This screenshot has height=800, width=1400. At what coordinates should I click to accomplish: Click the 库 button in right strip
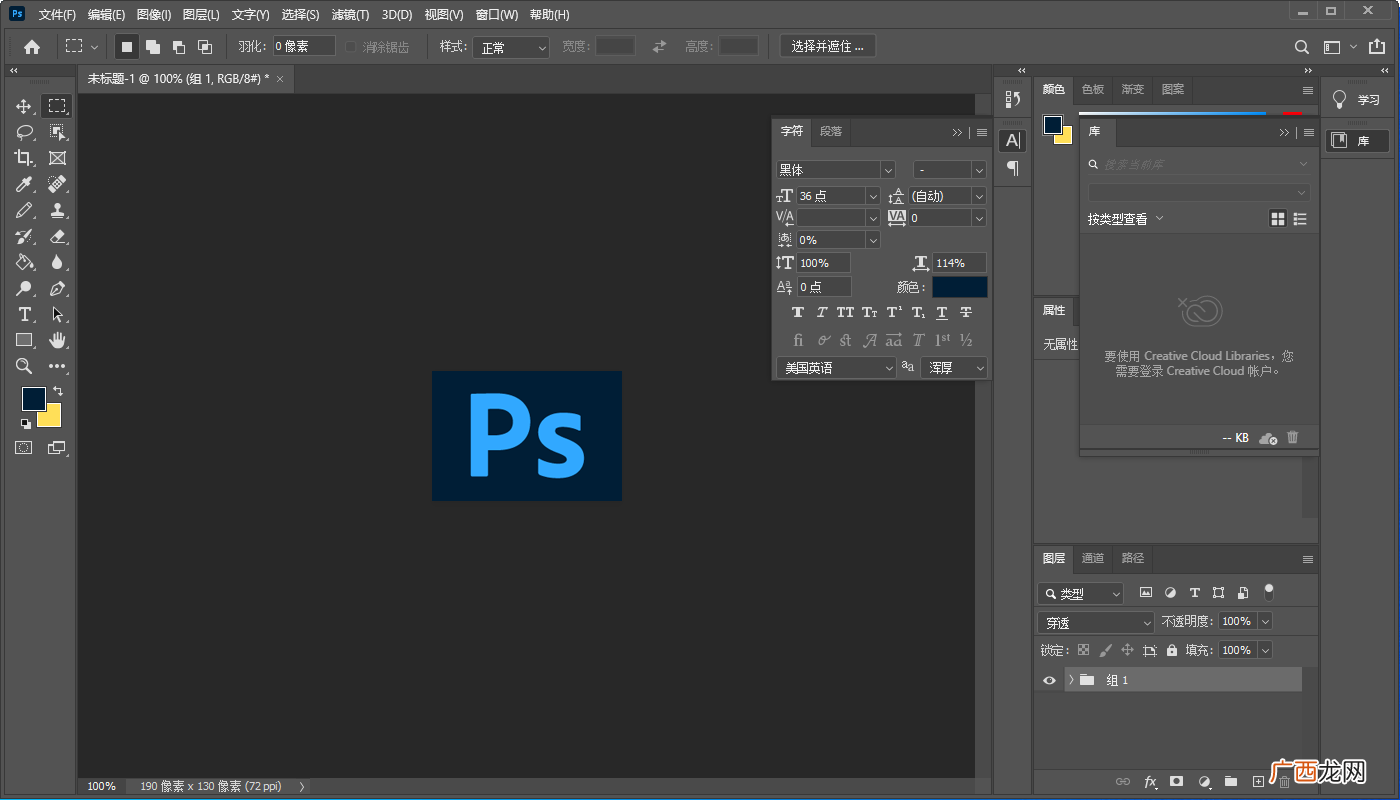click(x=1356, y=141)
